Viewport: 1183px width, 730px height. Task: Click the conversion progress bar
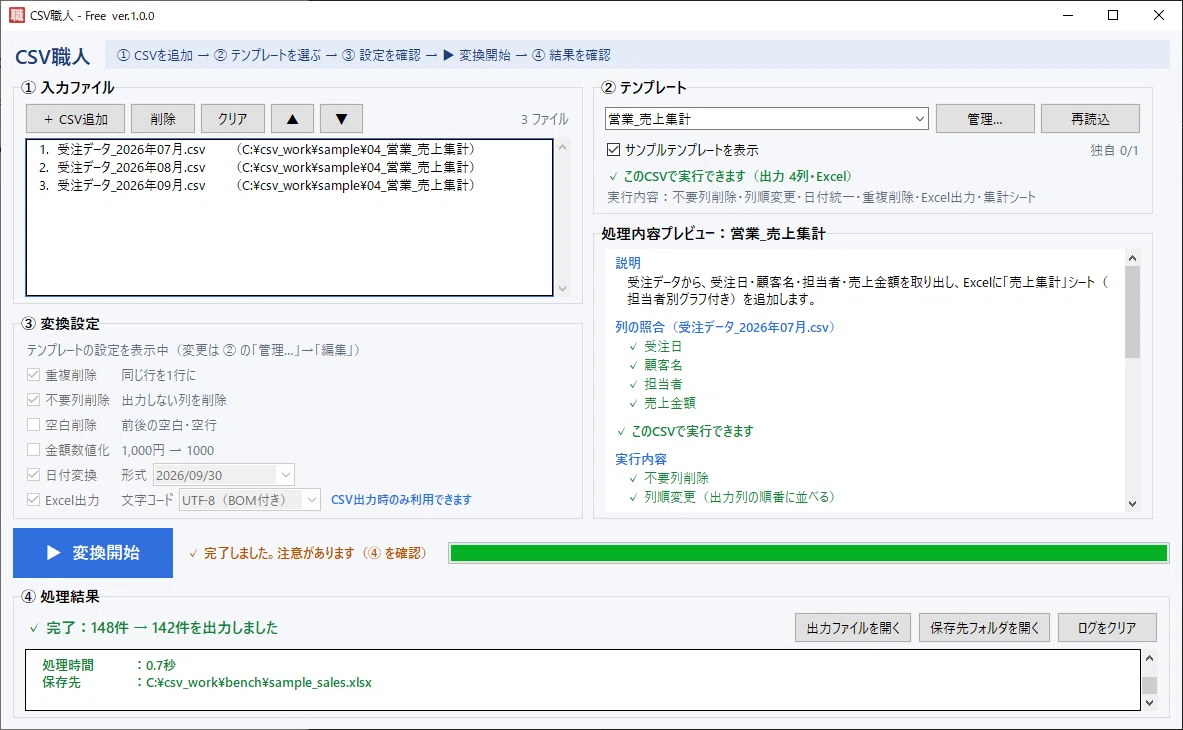click(x=809, y=553)
